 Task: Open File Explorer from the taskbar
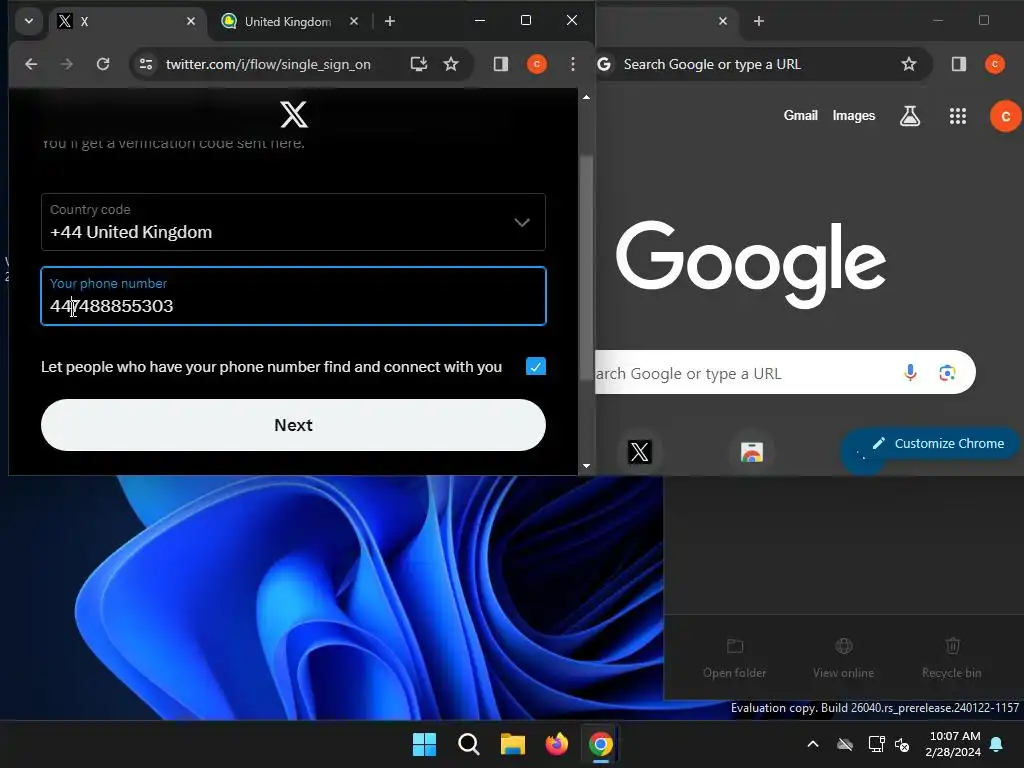point(513,744)
